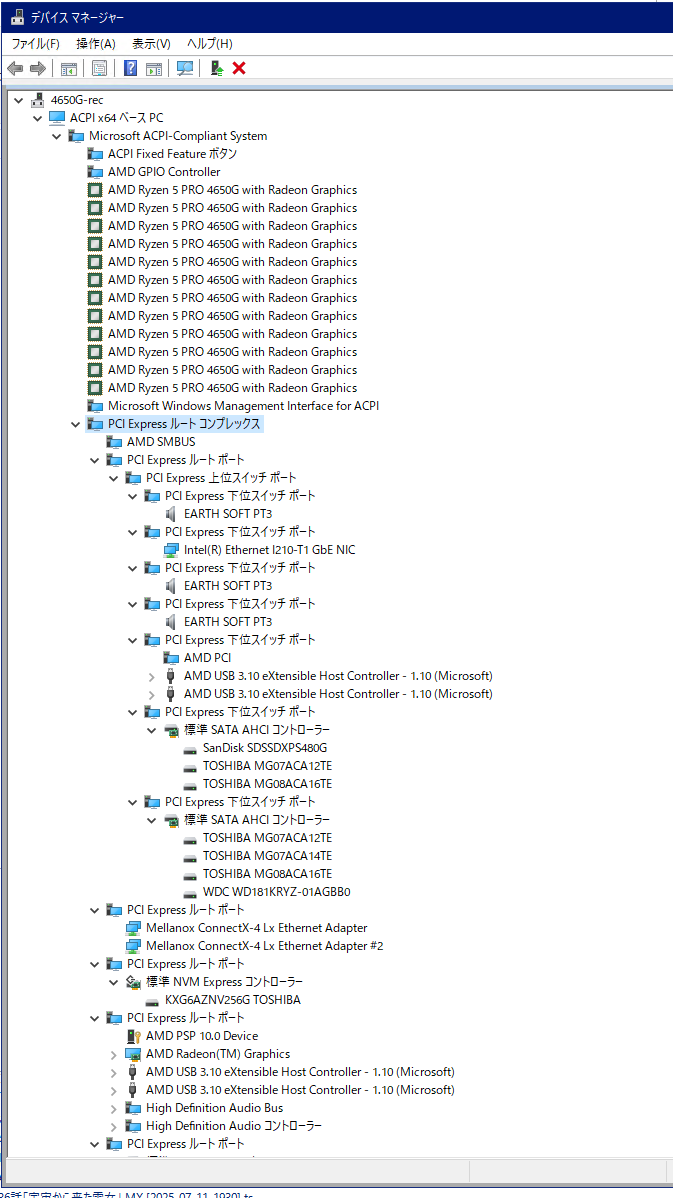Toggle the console tree show/hide toolbar icon
This screenshot has width=673, height=1198.
point(69,69)
